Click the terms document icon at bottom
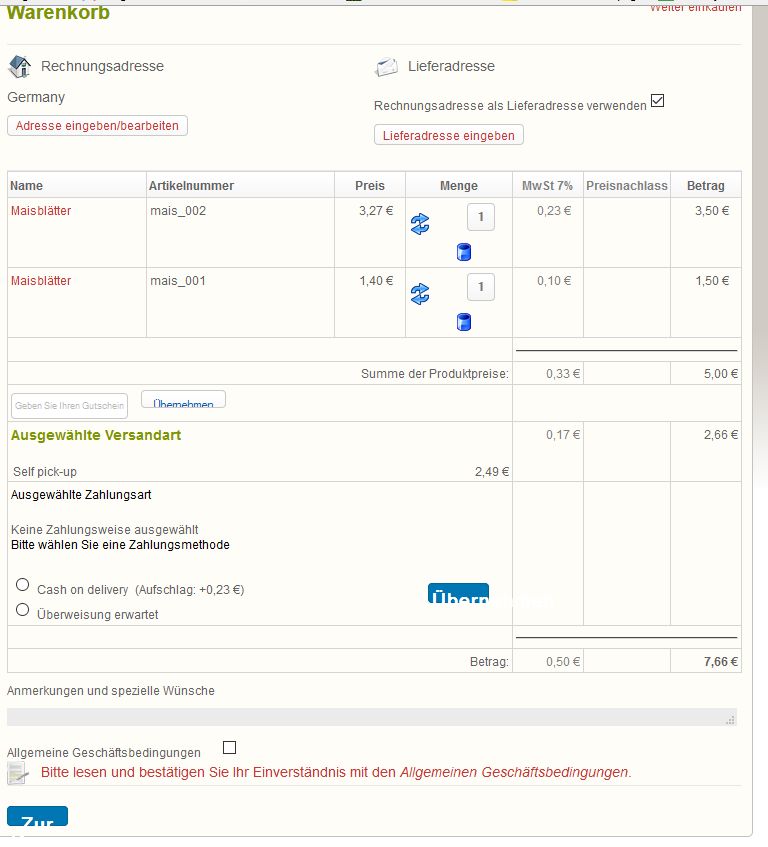Screen dimensions: 768x847 pyautogui.click(x=18, y=773)
